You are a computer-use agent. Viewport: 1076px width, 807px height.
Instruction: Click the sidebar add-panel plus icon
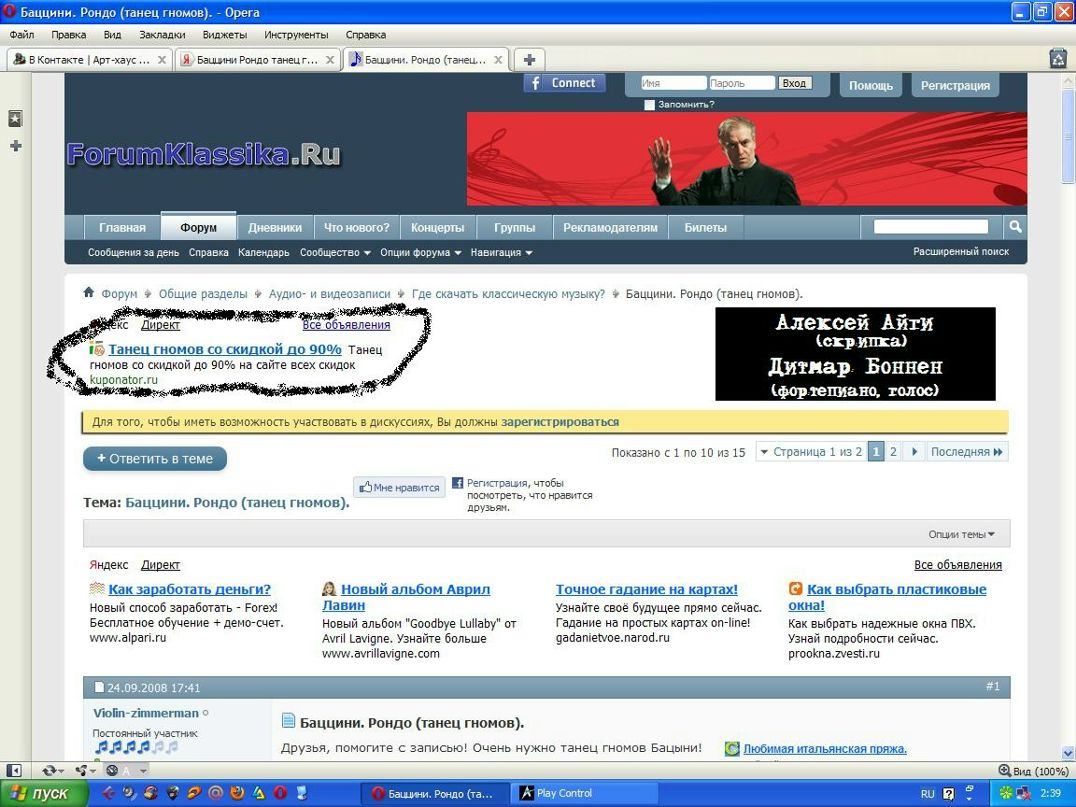16,145
